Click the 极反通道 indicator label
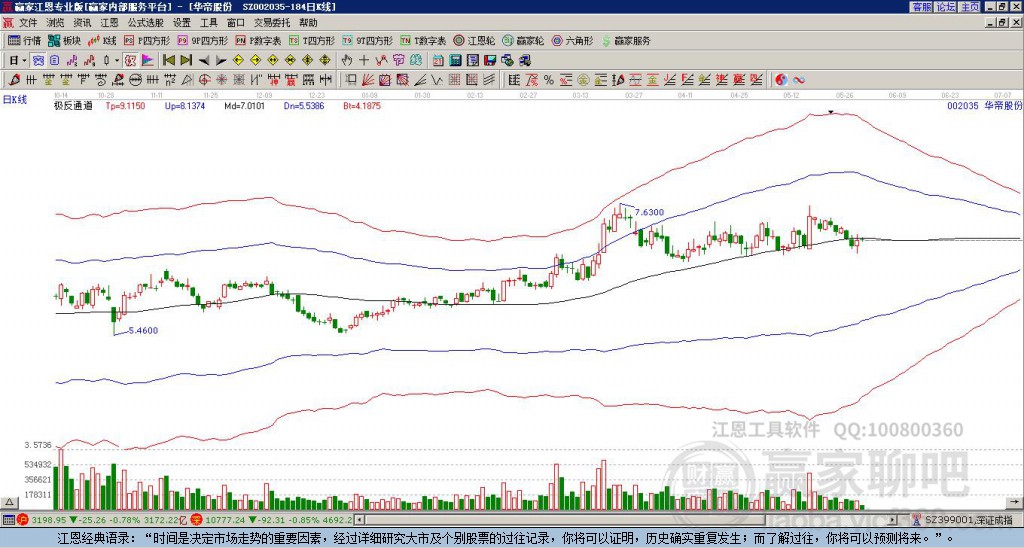1024x548 pixels. 73,105
